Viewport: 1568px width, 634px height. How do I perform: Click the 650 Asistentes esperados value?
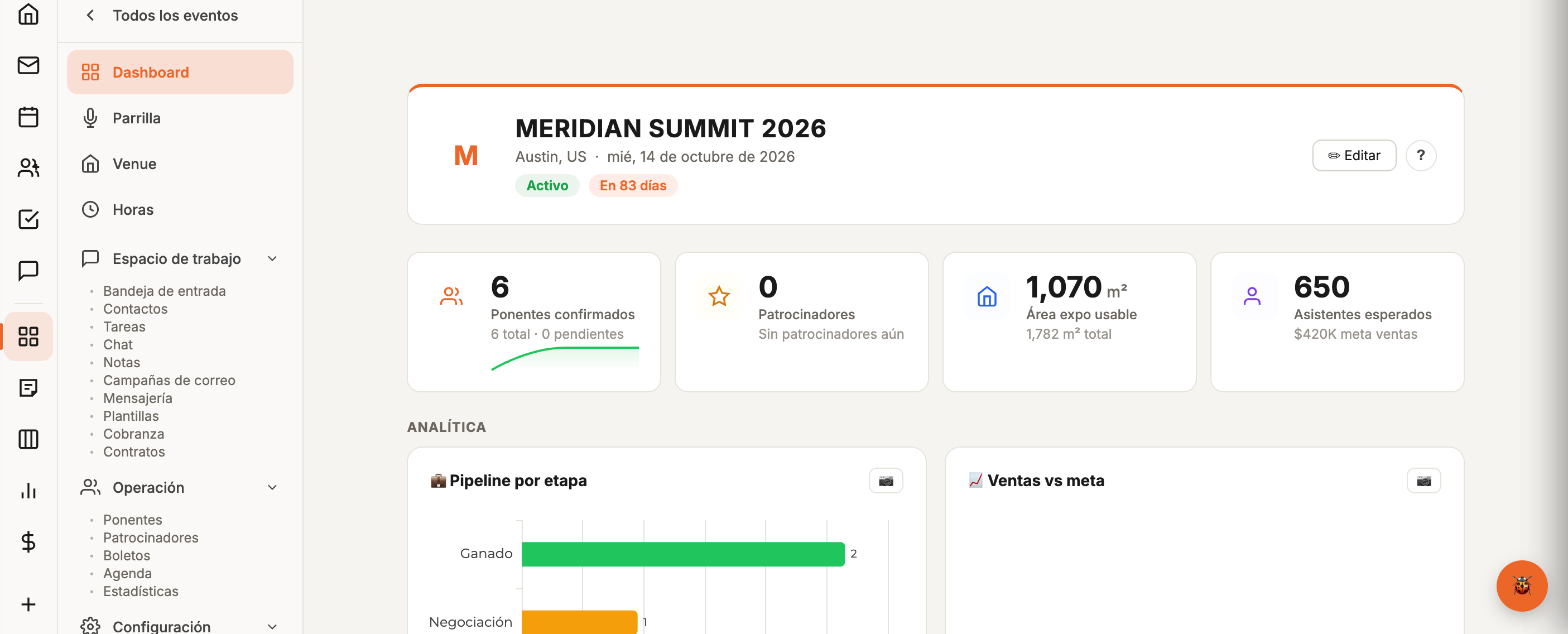(x=1322, y=288)
